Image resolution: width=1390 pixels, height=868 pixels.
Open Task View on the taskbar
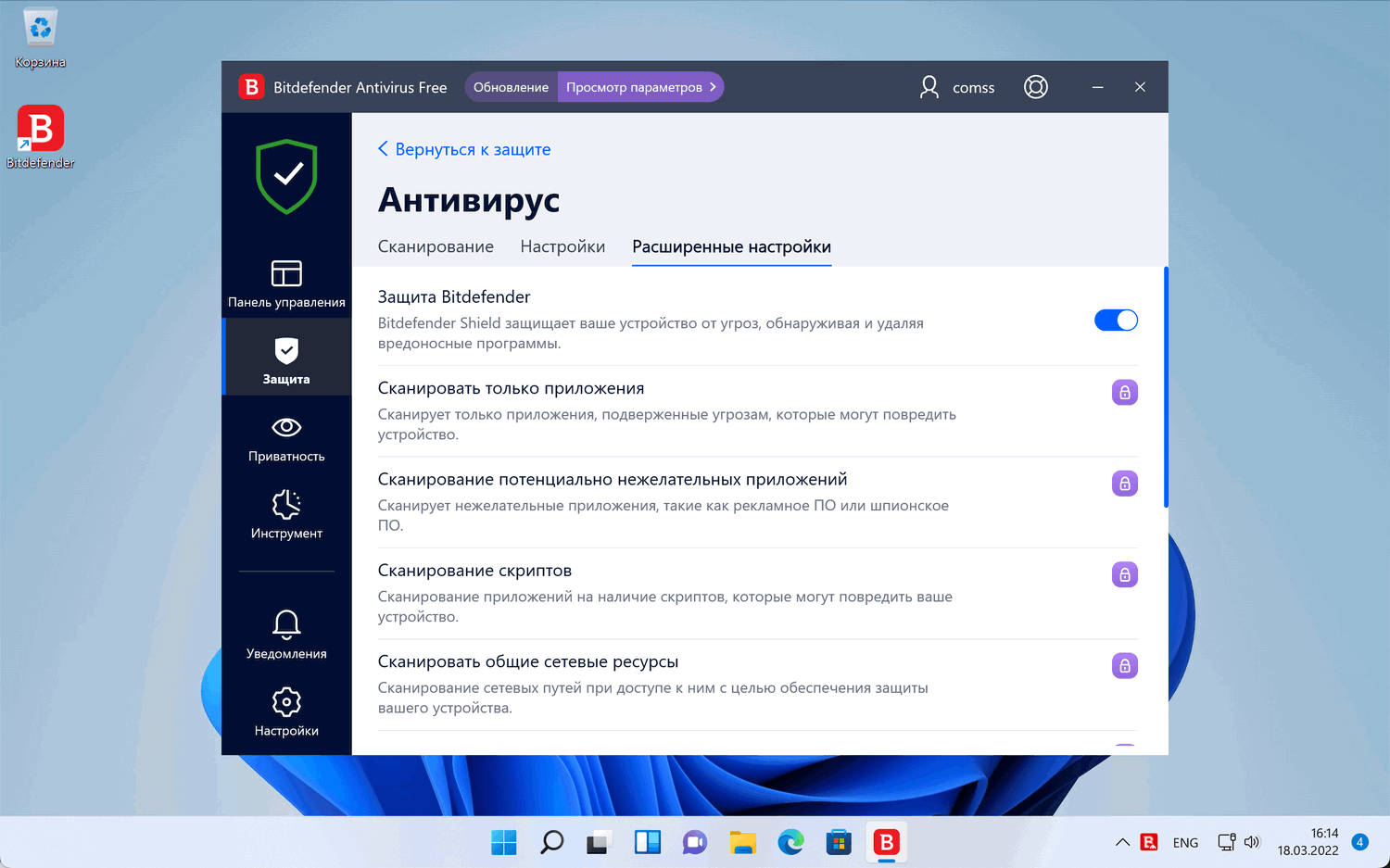click(x=600, y=842)
